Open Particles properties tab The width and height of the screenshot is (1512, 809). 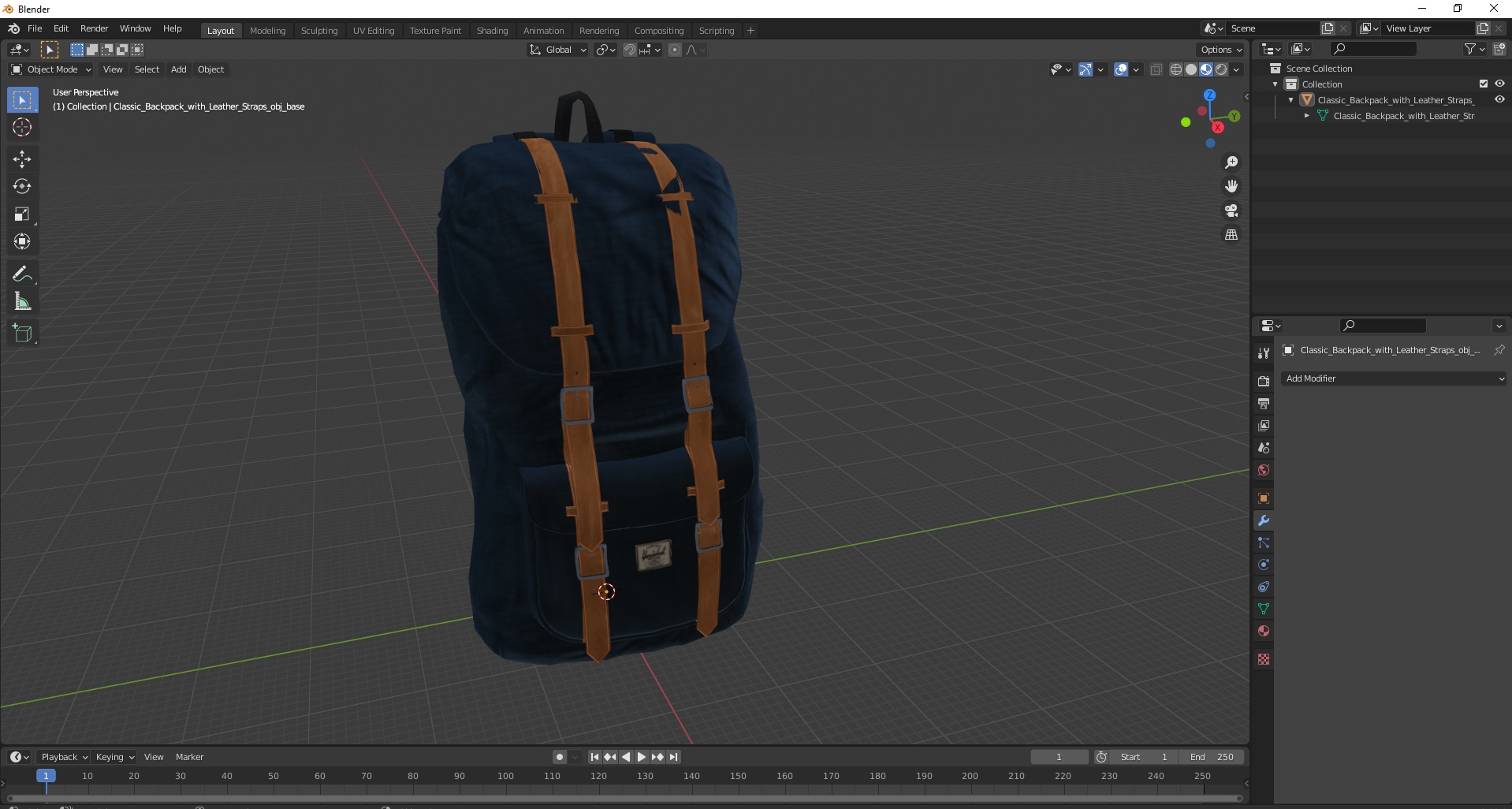click(1264, 542)
